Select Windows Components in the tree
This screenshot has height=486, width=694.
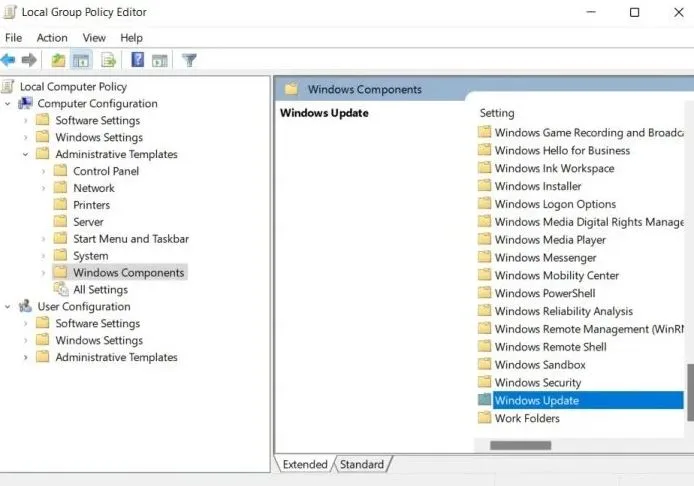tap(128, 272)
